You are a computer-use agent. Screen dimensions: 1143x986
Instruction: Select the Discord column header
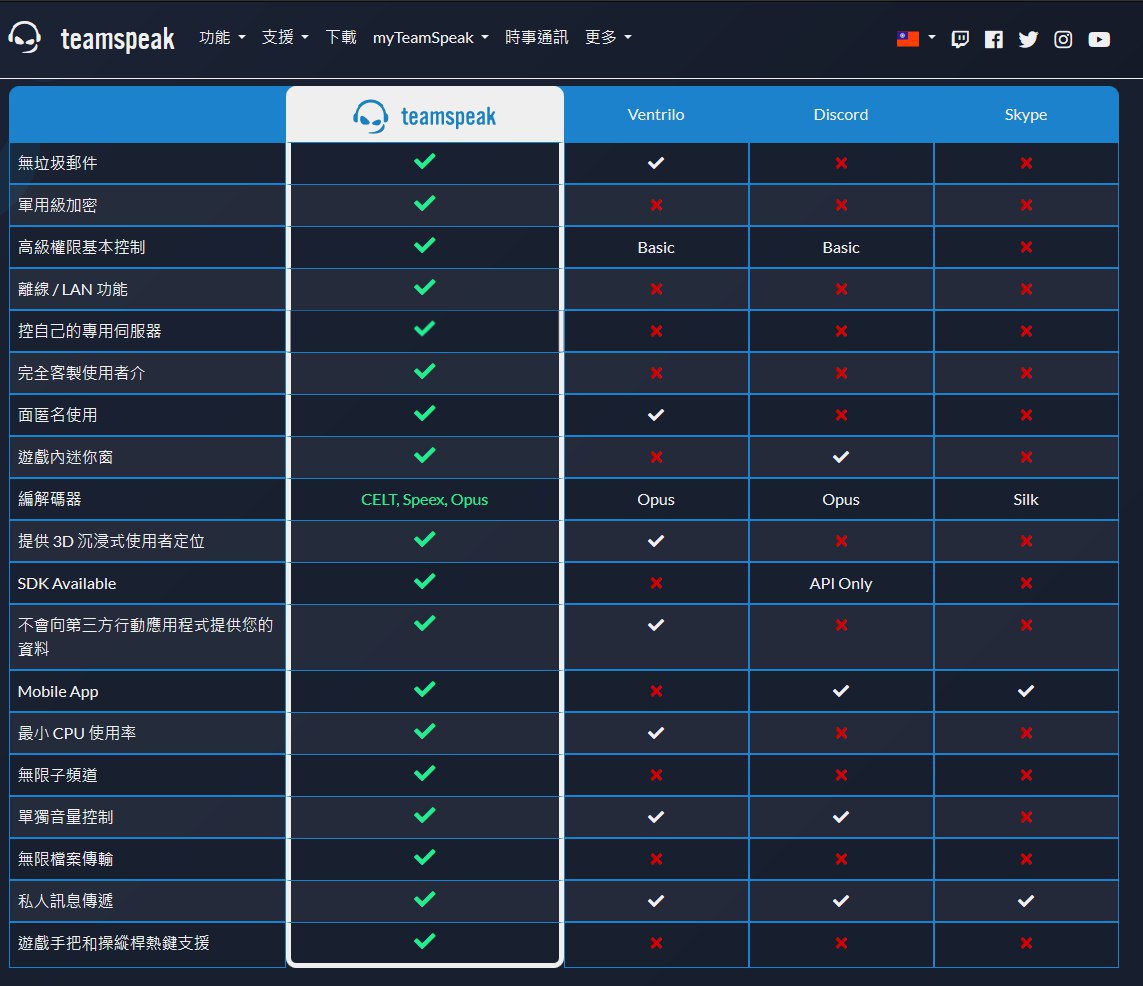(x=841, y=114)
